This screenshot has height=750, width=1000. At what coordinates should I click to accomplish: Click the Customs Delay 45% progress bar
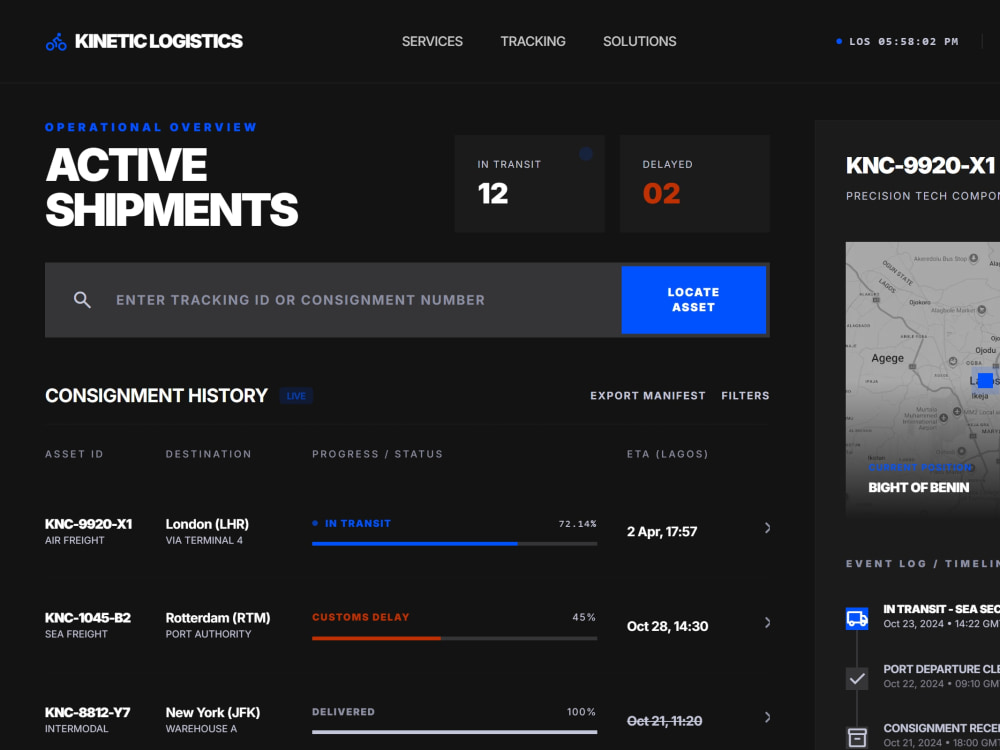point(455,638)
